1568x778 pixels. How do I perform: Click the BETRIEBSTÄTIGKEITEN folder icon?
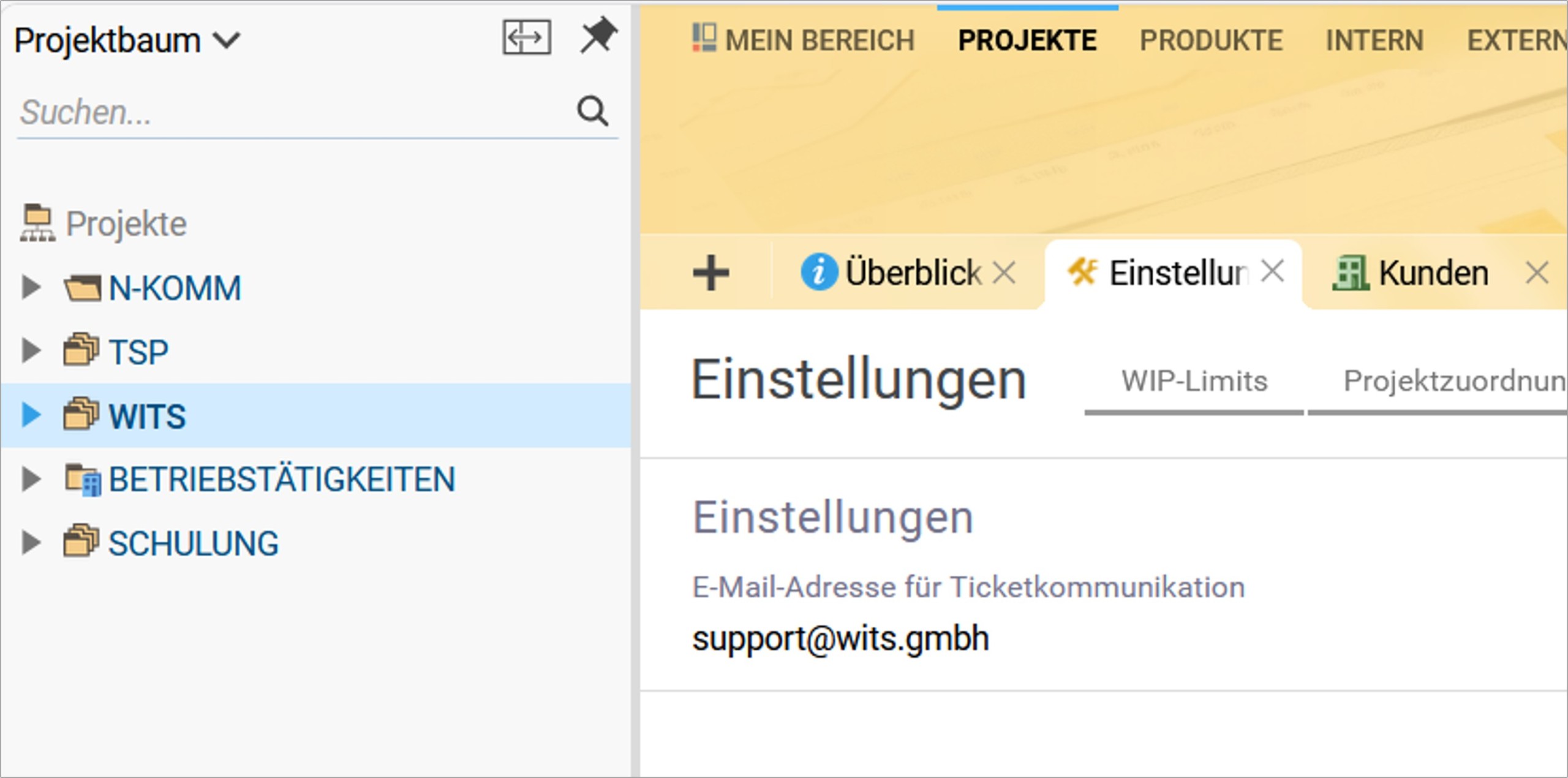click(x=82, y=479)
